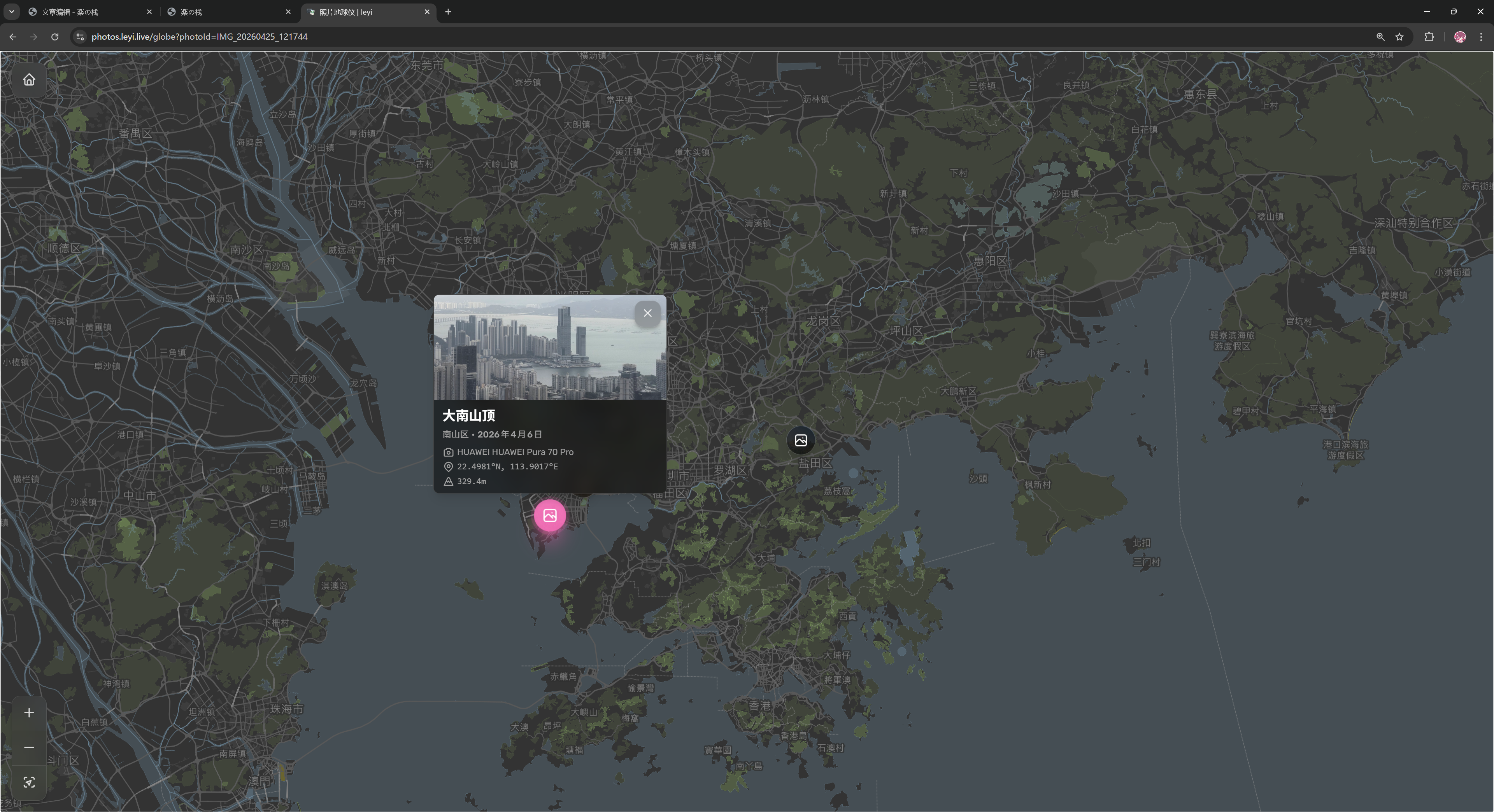Viewport: 1494px width, 812px height.
Task: Click the coordinates 22.4981°N, 113.9017°E
Action: (x=507, y=467)
